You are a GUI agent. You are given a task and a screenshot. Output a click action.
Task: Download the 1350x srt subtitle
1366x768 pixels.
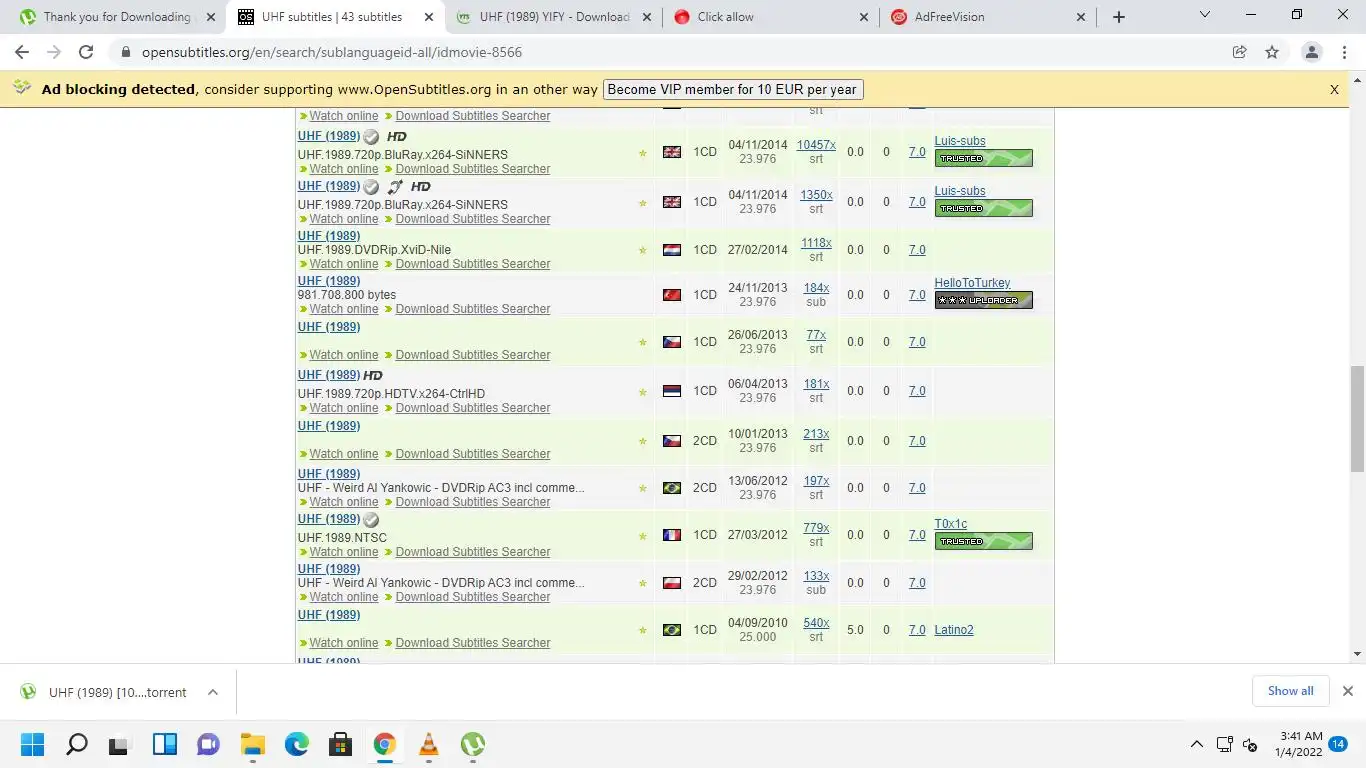tap(816, 195)
